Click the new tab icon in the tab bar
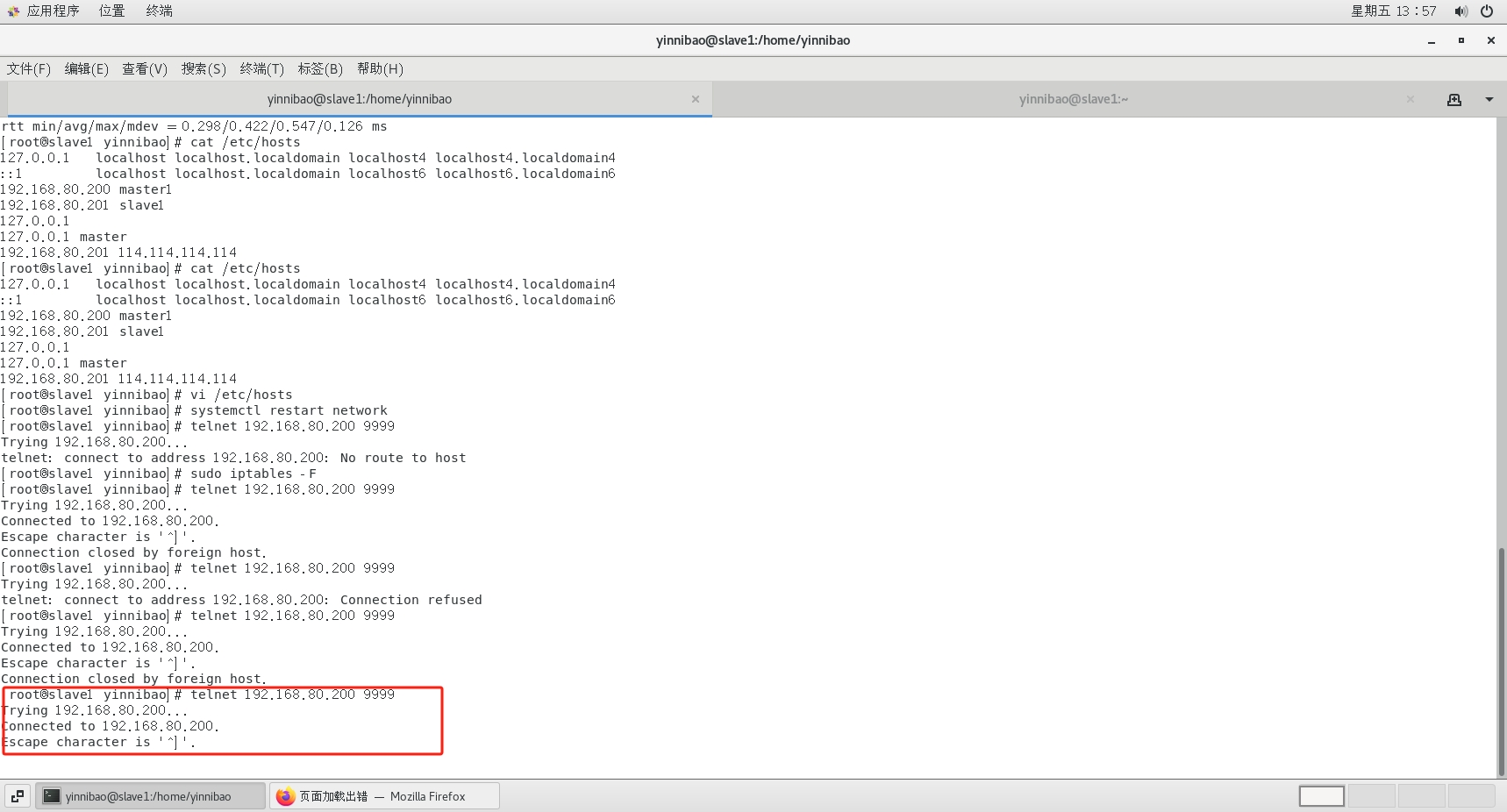This screenshot has height=812, width=1507. click(1454, 100)
